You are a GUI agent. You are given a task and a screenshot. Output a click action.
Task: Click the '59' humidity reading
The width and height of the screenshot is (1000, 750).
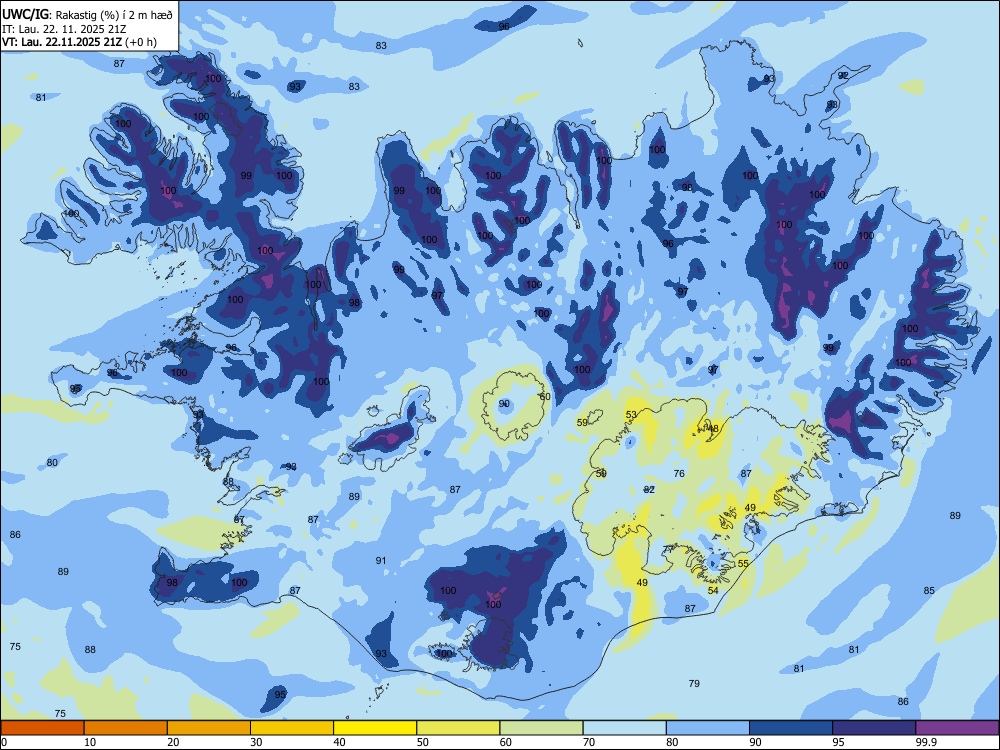[582, 422]
